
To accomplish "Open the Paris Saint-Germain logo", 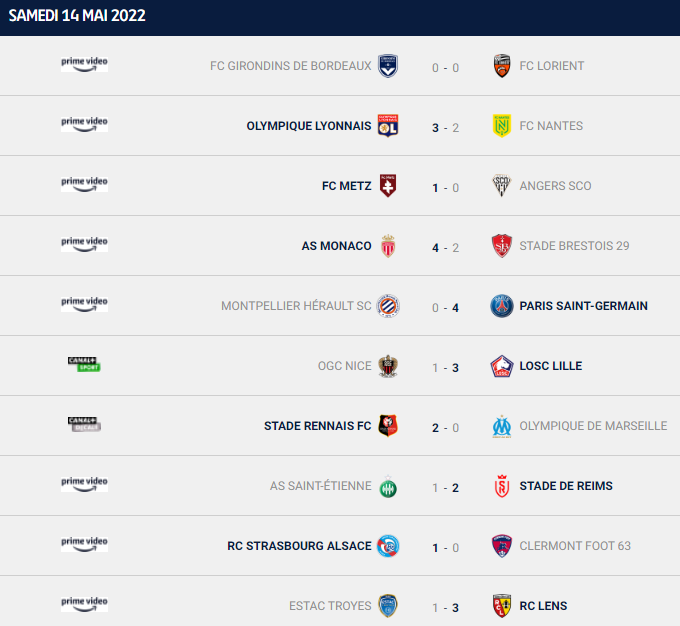I will [x=502, y=306].
